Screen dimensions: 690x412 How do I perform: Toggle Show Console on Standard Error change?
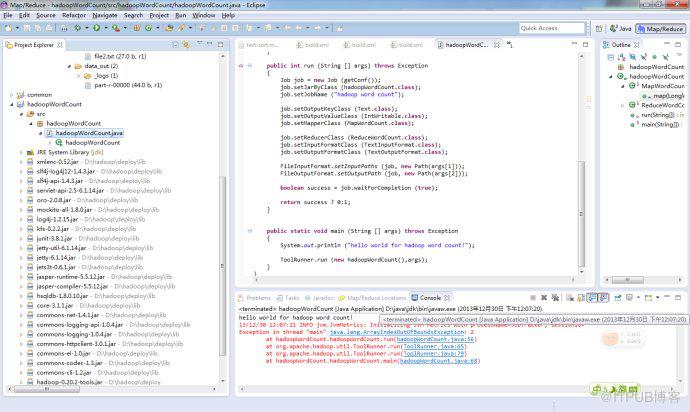[x=603, y=298]
